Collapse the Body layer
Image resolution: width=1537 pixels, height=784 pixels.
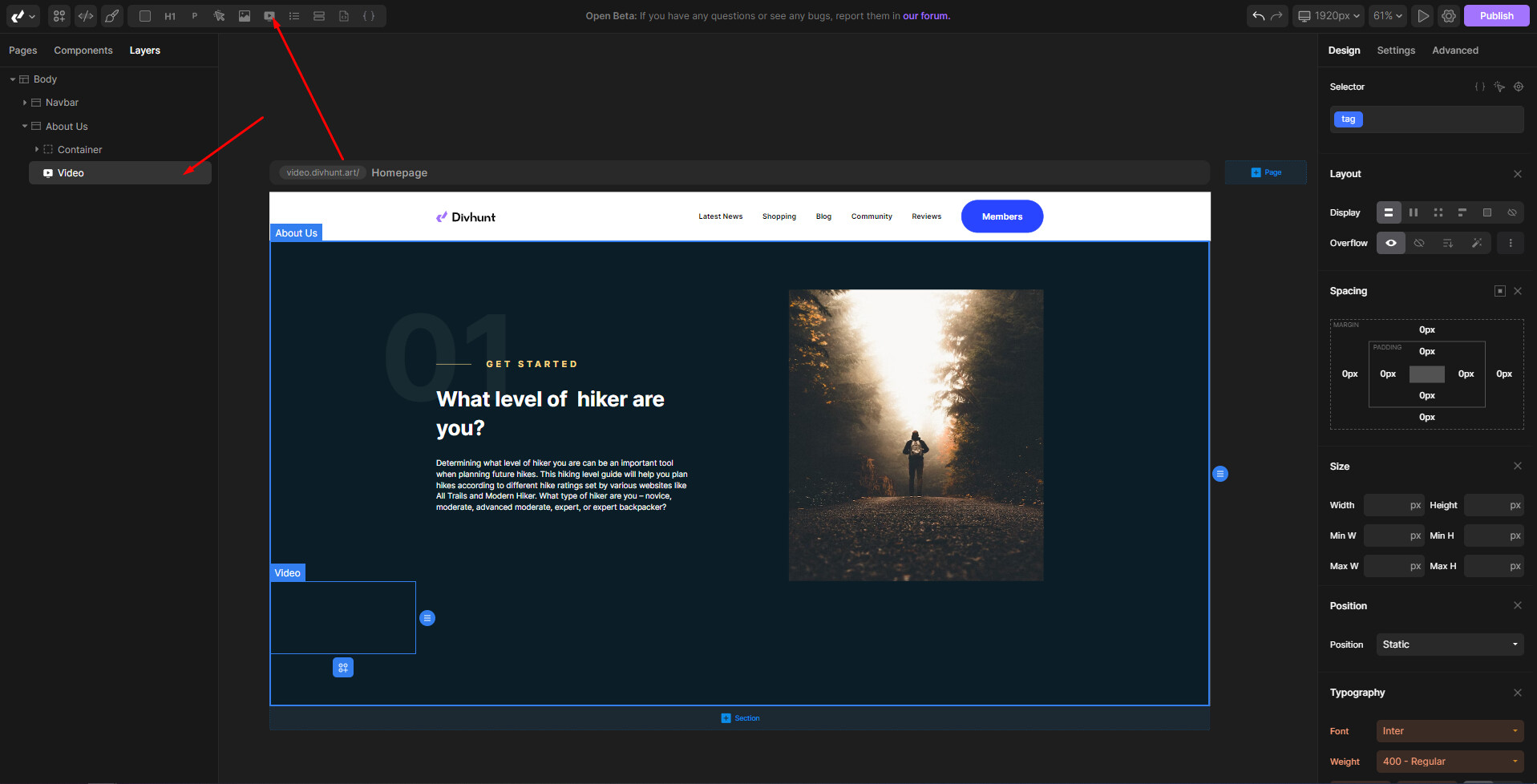pos(13,79)
